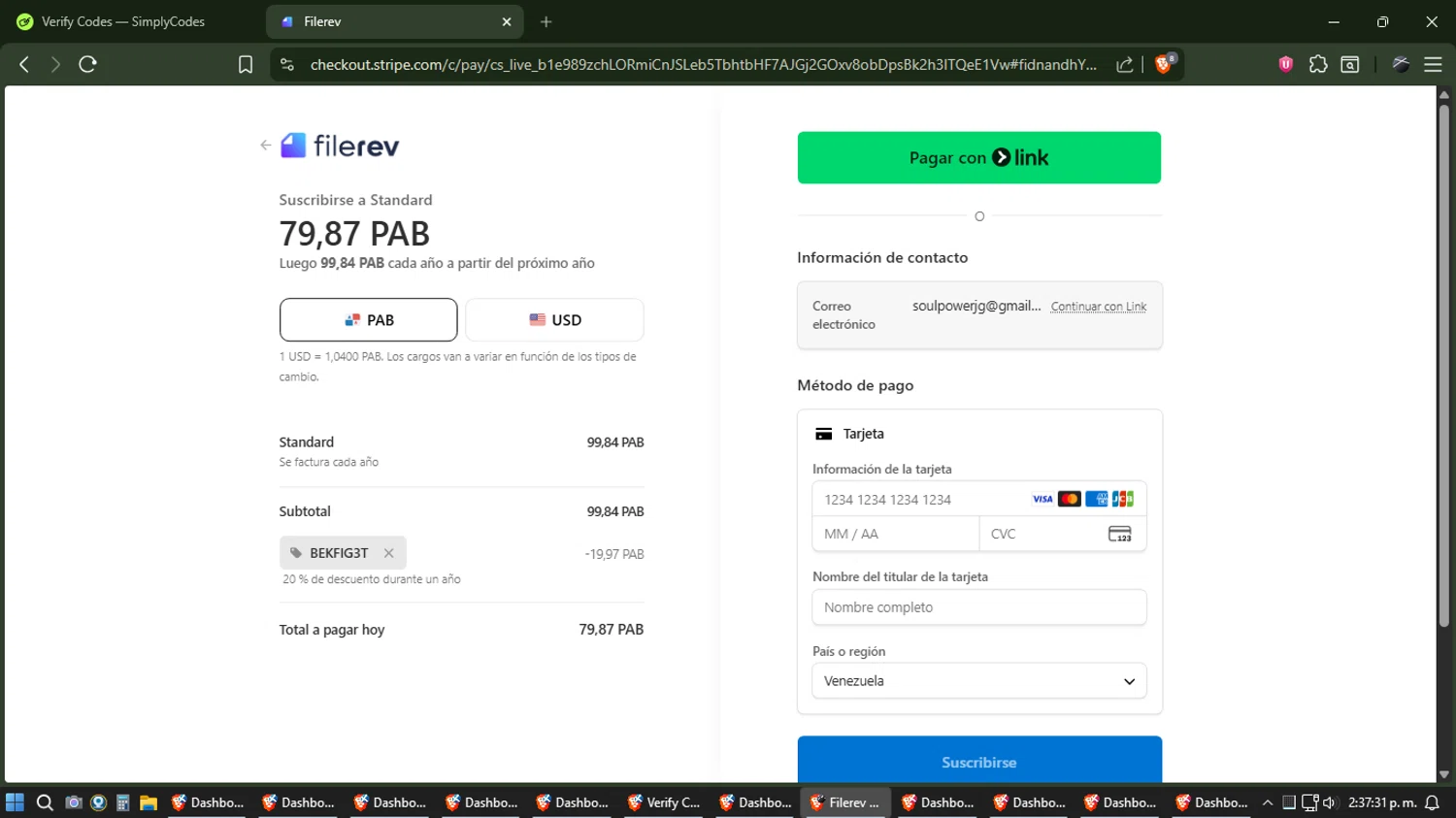The width and height of the screenshot is (1456, 818).
Task: Go back using the browser back arrow
Action: tap(24, 64)
